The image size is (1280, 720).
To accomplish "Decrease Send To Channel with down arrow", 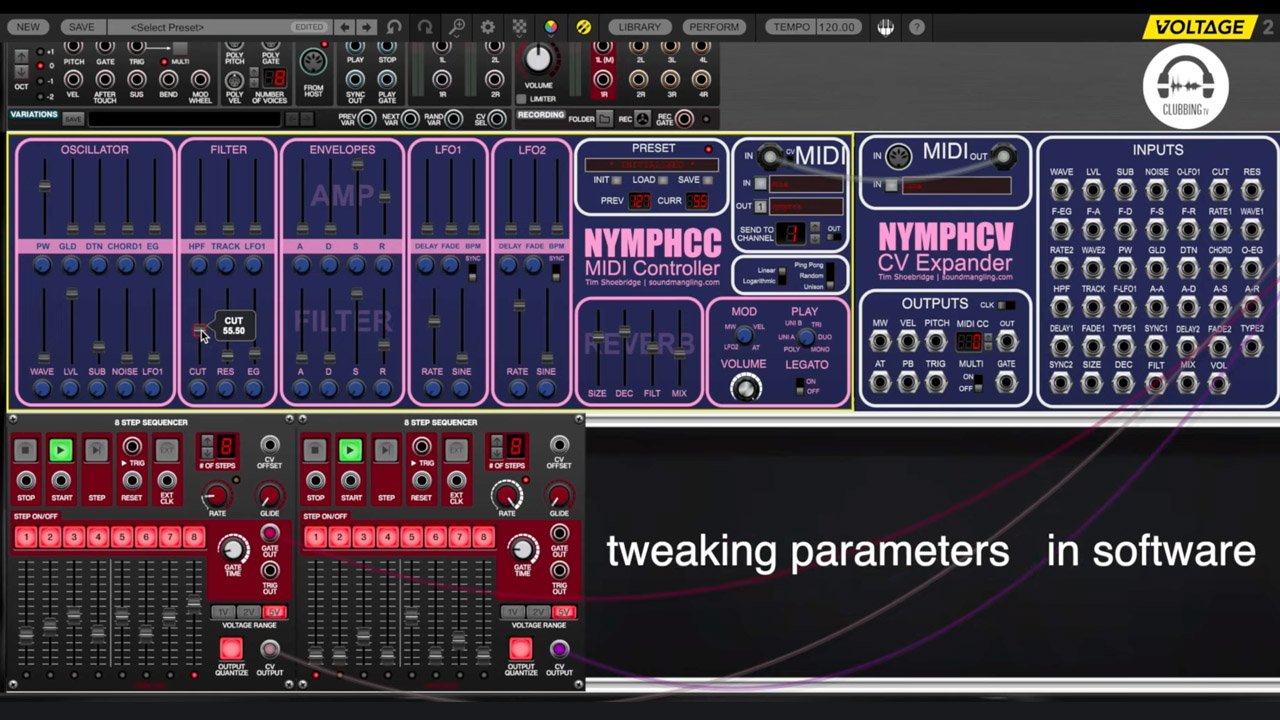I will 815,239.
